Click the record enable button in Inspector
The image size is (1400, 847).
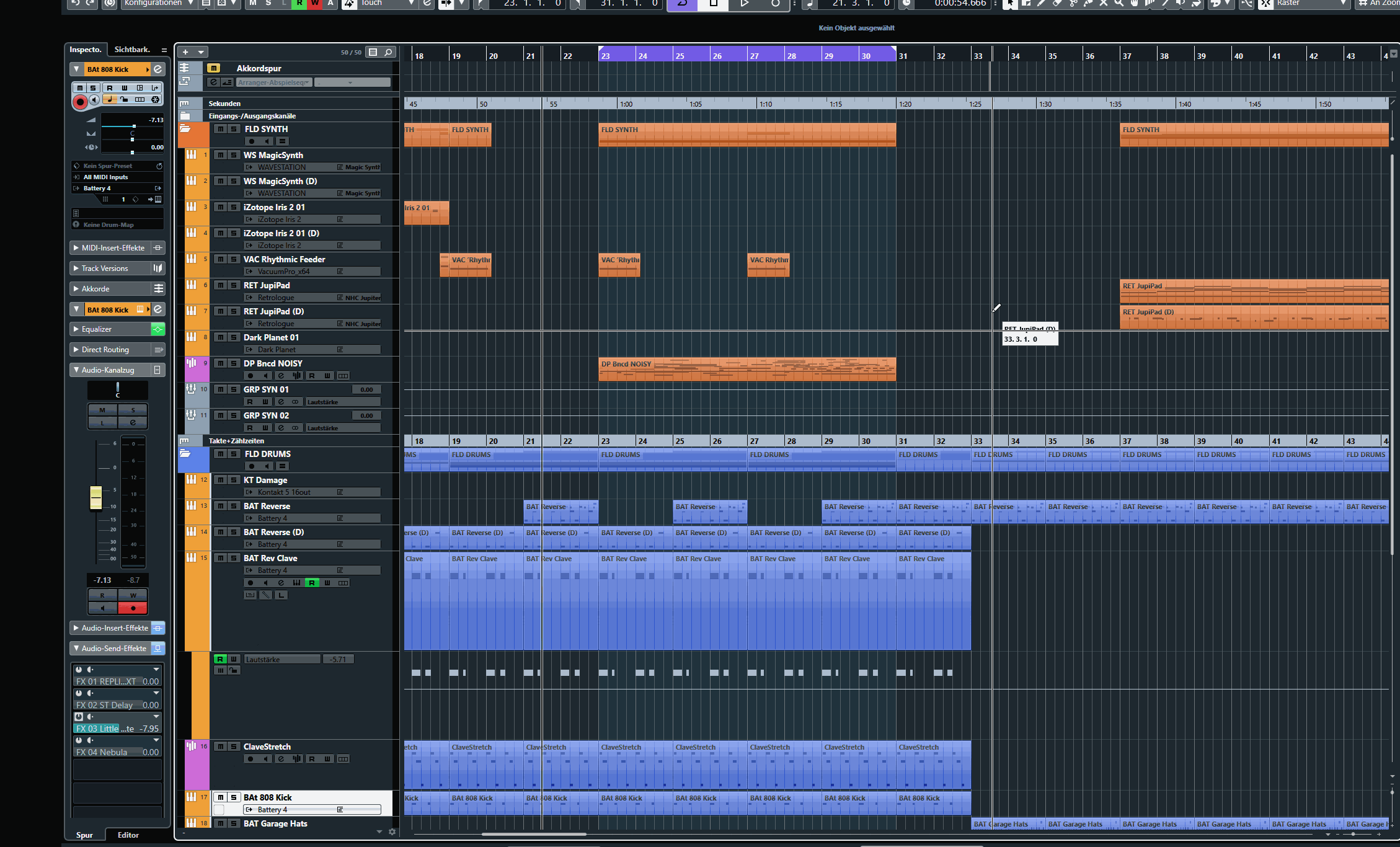tap(80, 102)
